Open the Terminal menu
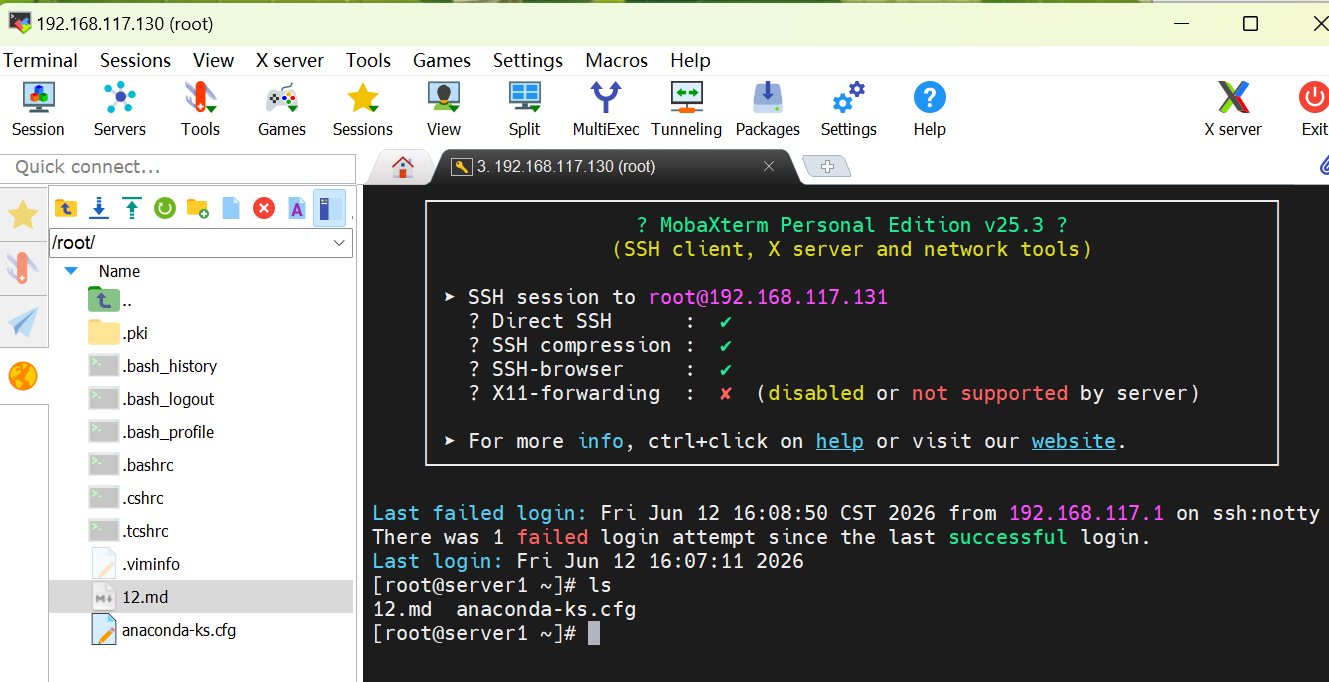 tap(40, 60)
